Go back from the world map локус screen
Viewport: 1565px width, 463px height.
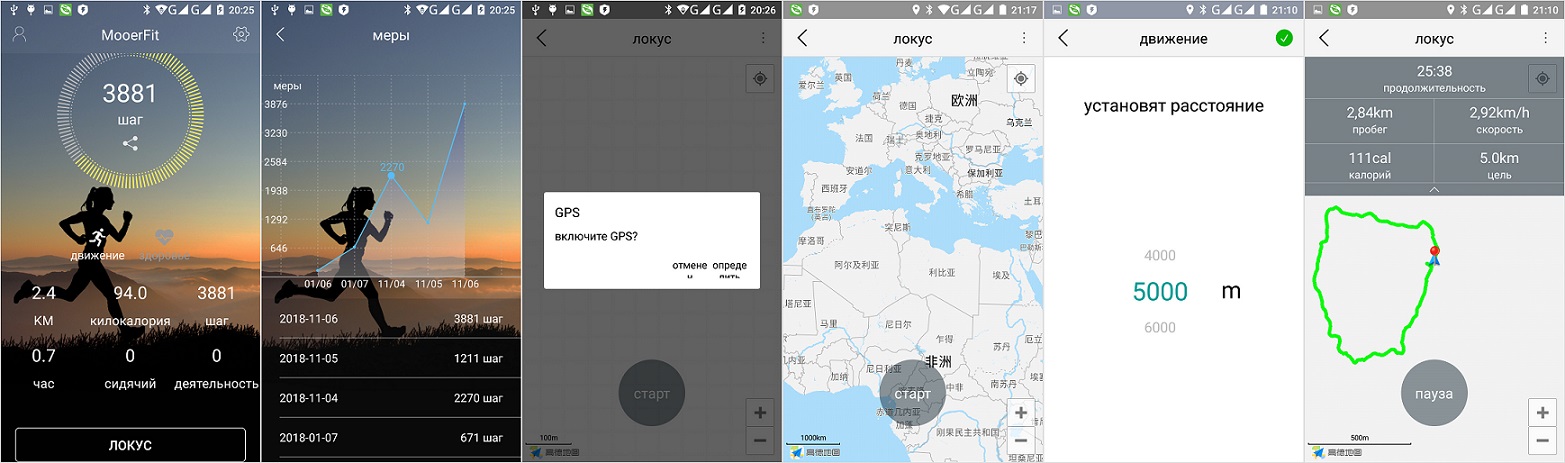(802, 38)
